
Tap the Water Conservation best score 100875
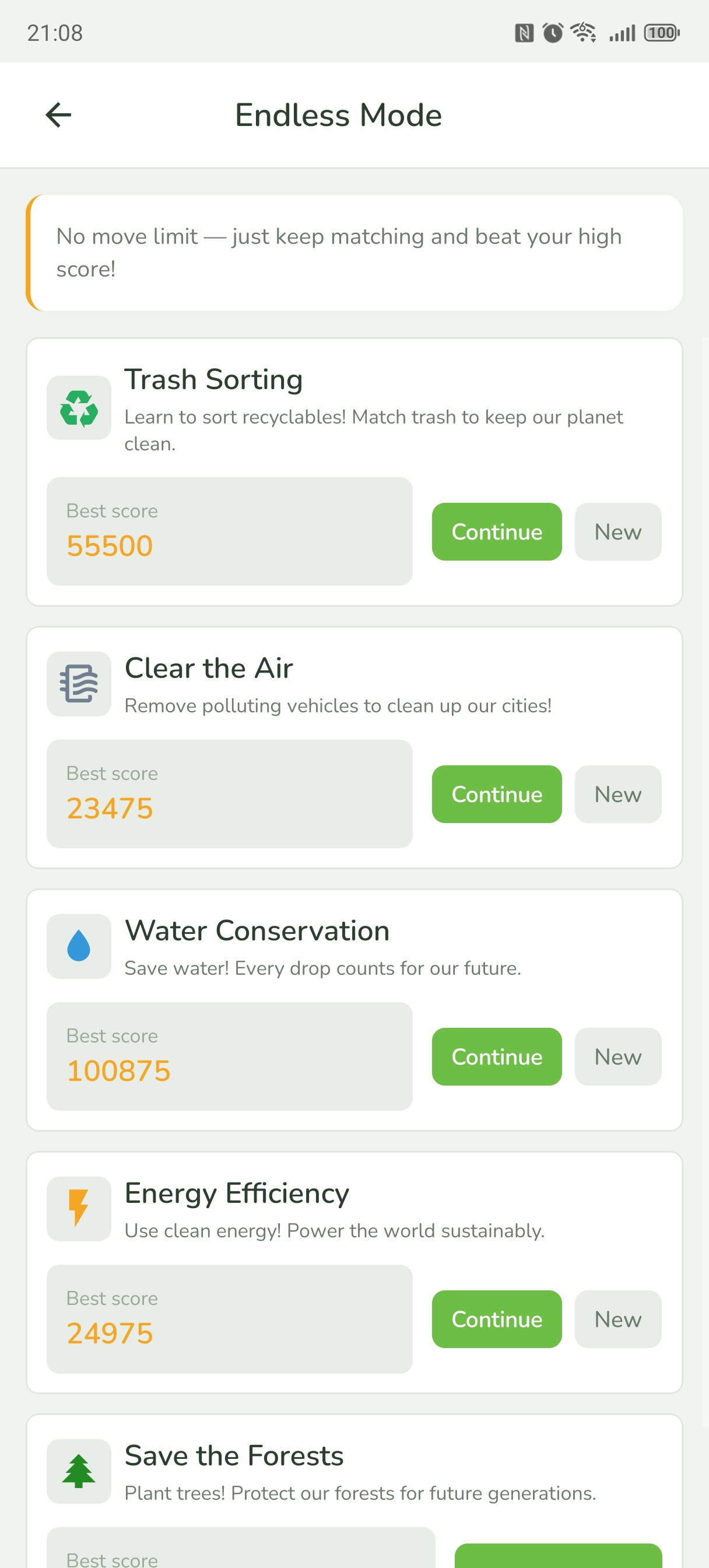[119, 1070]
